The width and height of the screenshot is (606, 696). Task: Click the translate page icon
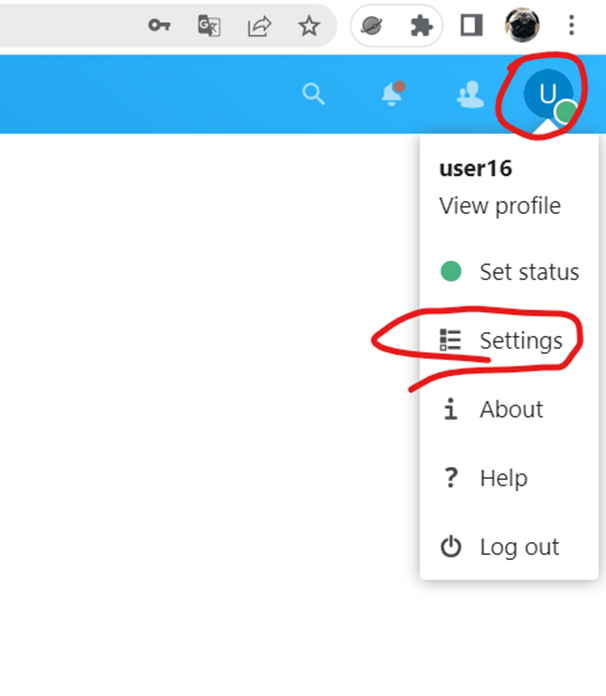[209, 26]
